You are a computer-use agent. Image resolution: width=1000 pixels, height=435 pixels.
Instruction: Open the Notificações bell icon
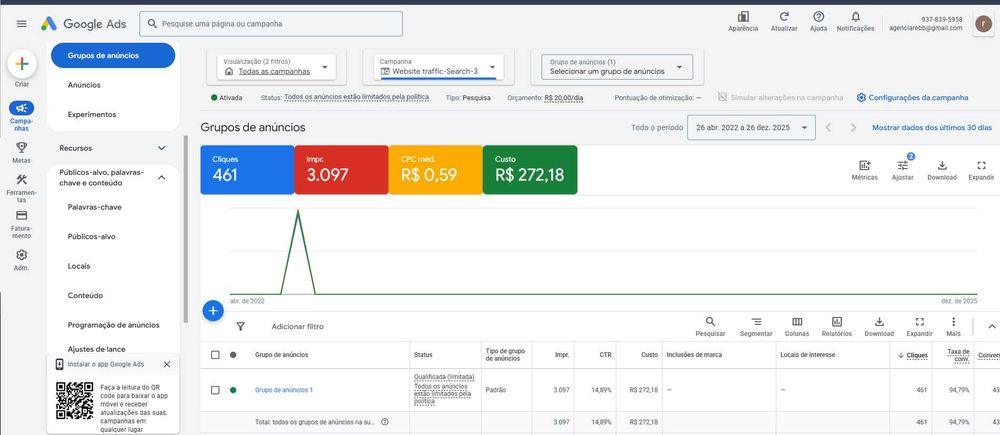855,17
